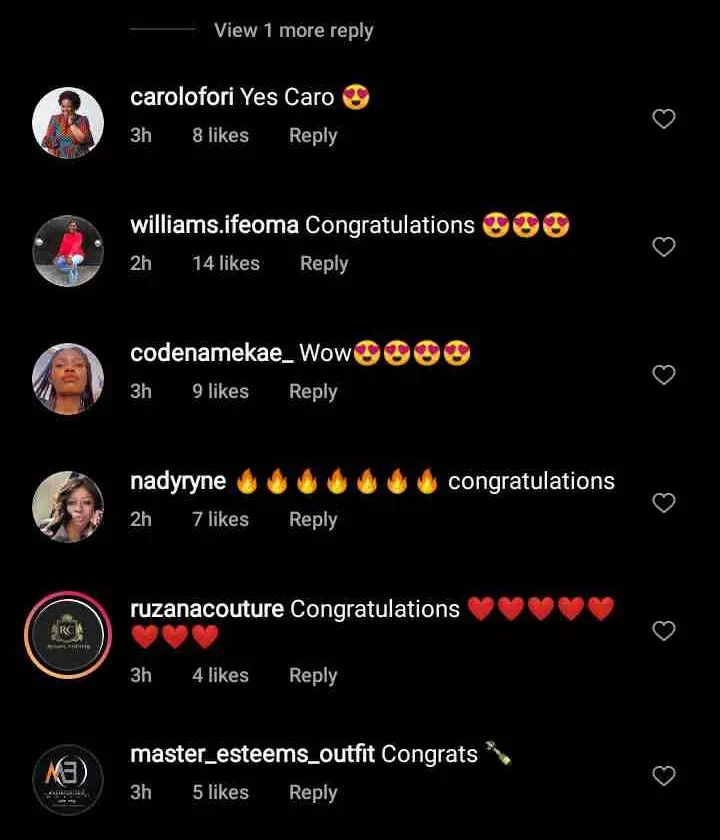The image size is (720, 840).
Task: Reply to nadyryne's fire emoji comment
Action: tap(313, 520)
